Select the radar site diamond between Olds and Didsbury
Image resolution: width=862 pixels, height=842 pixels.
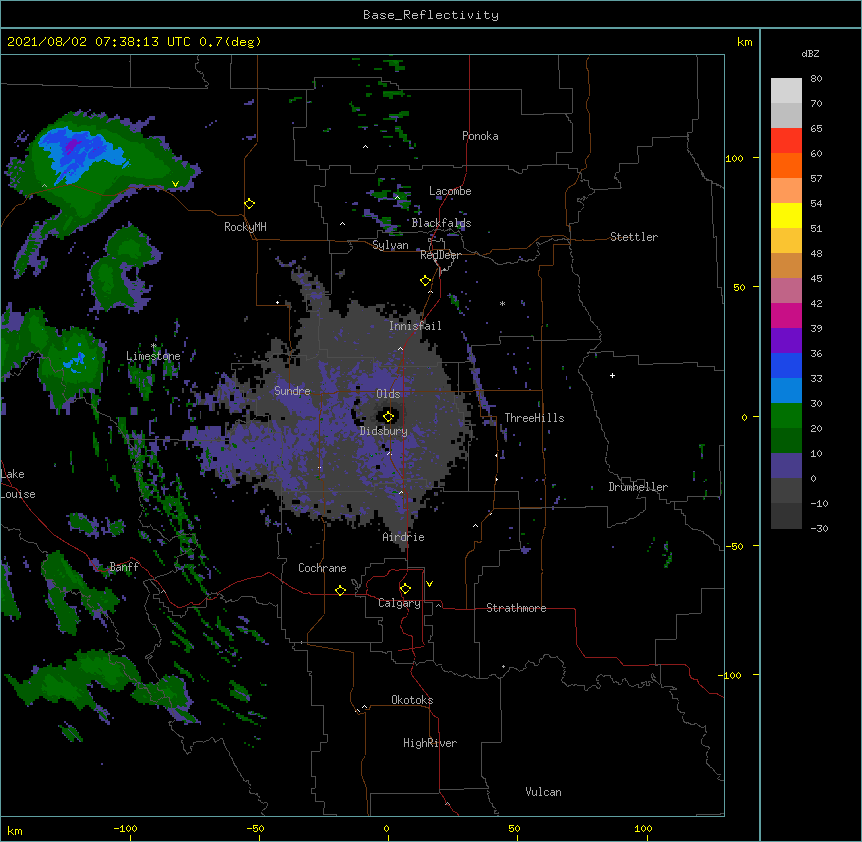(389, 416)
